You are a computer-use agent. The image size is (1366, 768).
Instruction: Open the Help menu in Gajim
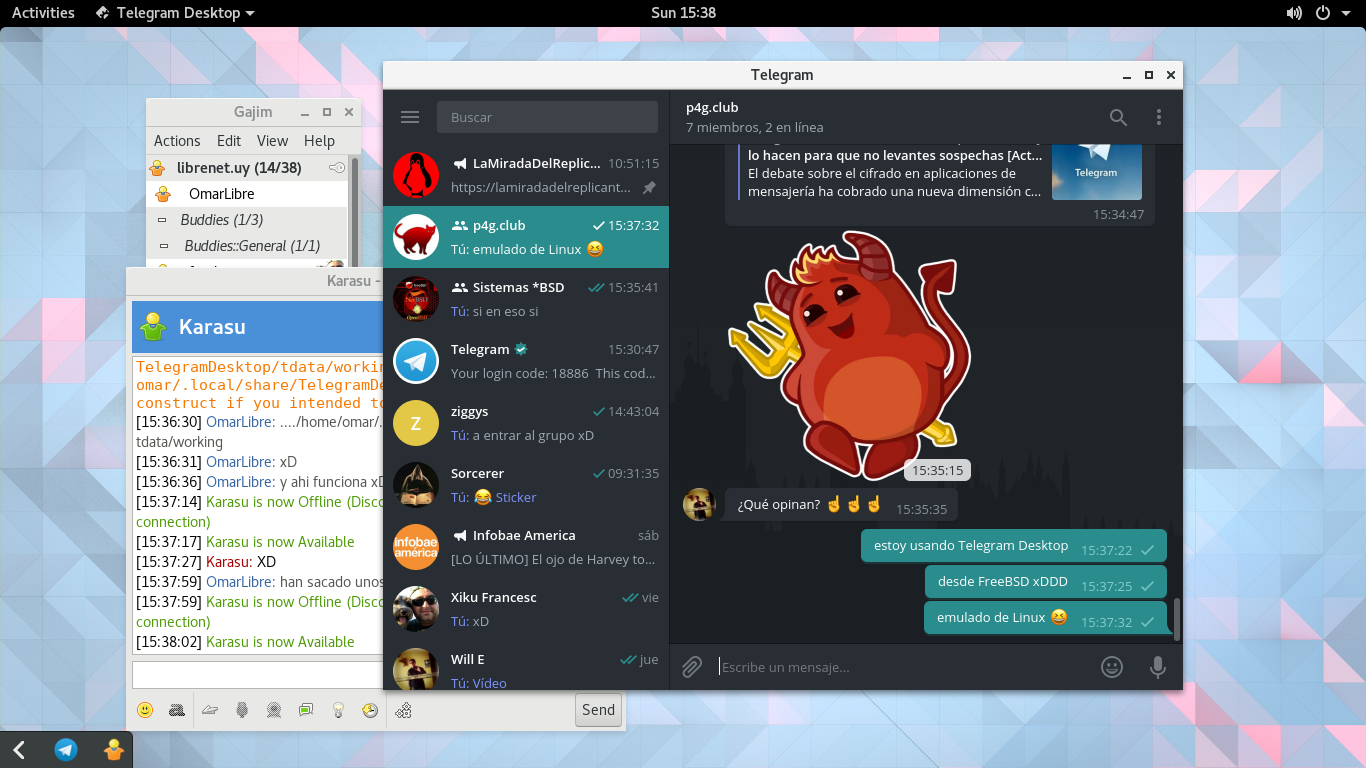tap(319, 141)
